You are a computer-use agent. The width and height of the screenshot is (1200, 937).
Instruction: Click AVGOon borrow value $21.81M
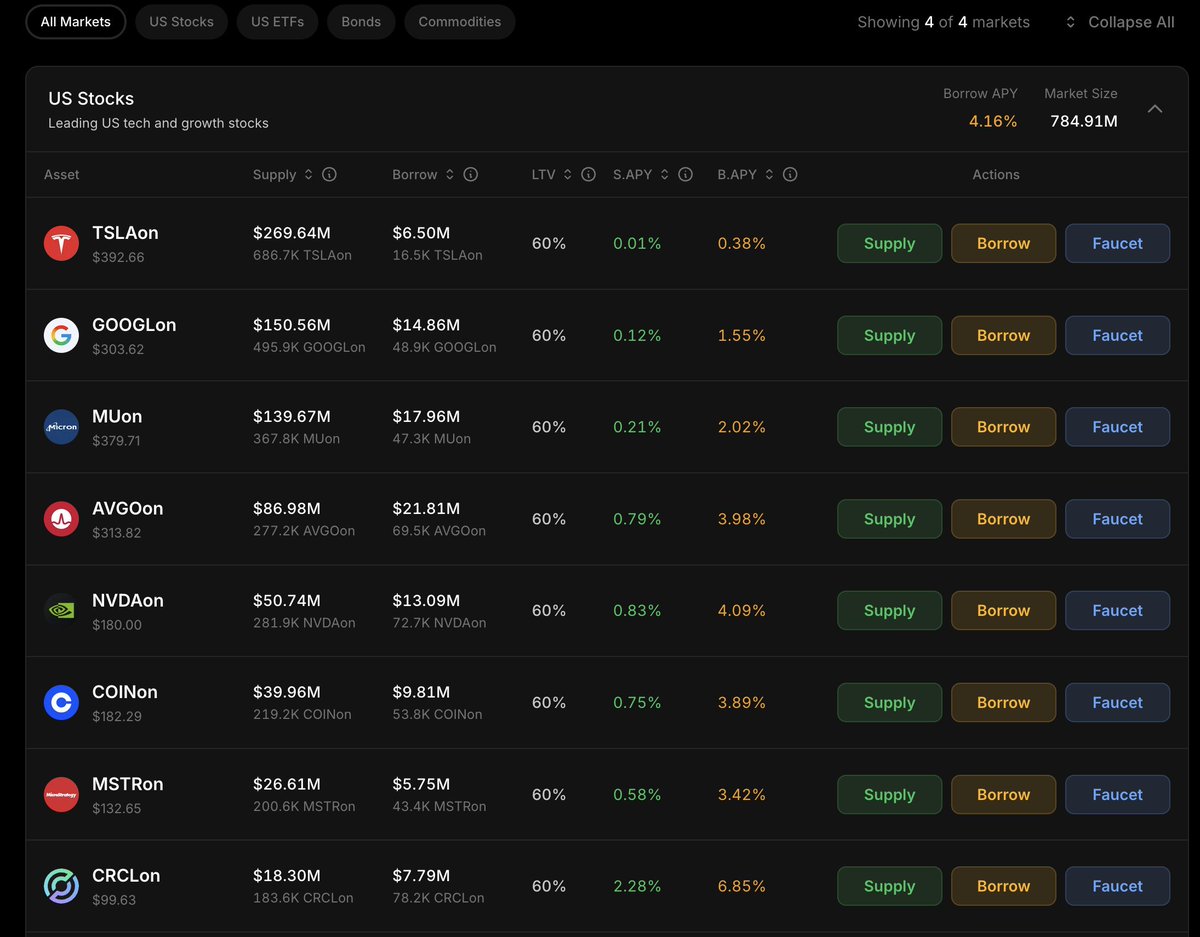pos(426,508)
